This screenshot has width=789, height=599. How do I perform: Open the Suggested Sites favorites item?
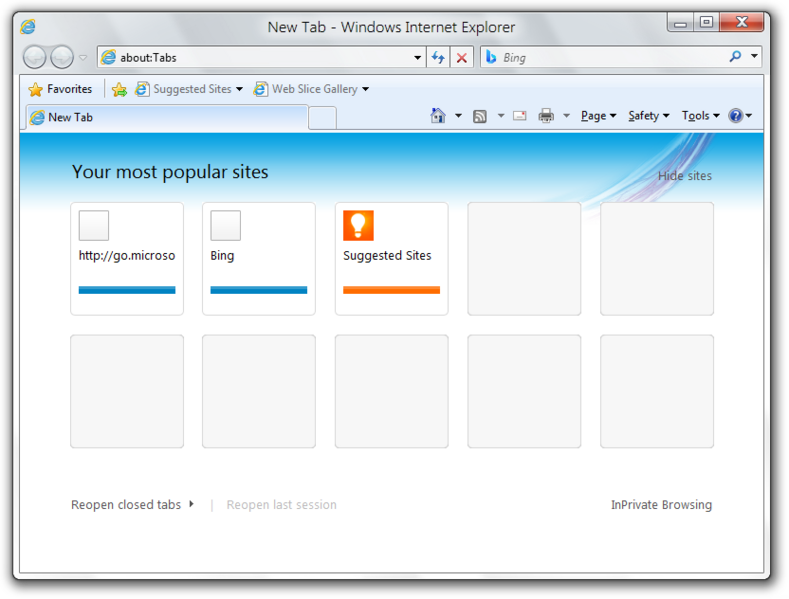click(x=189, y=89)
